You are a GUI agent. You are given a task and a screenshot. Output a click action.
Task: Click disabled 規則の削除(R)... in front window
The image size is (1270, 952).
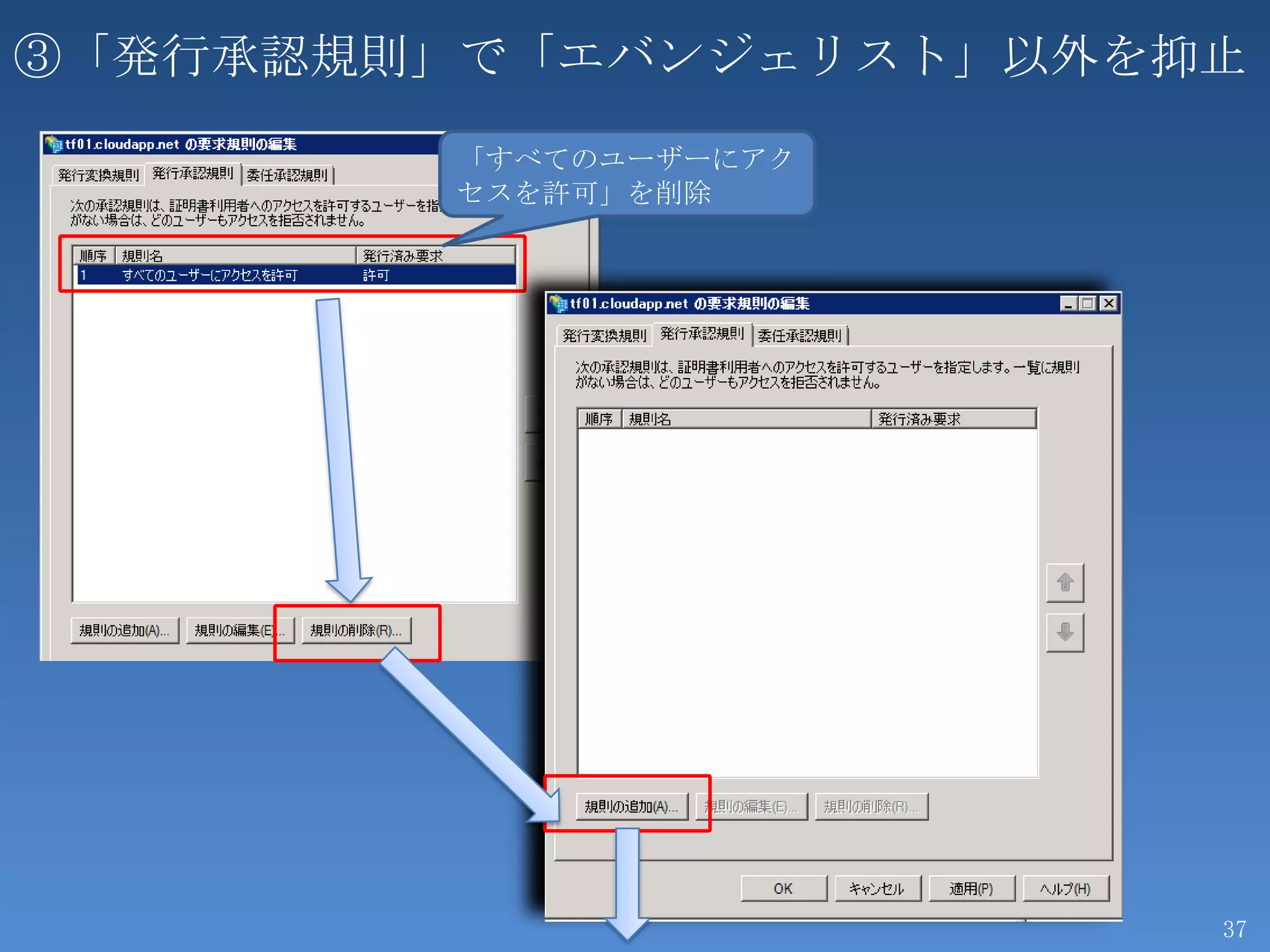tap(871, 806)
